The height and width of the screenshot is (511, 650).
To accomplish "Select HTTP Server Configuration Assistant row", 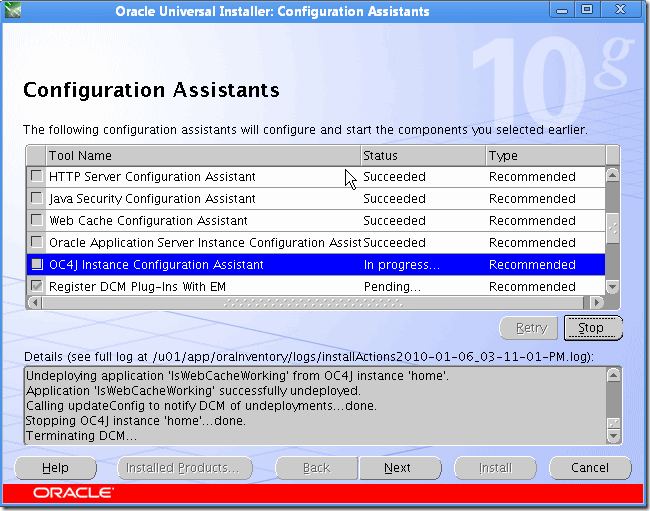I will coord(315,177).
